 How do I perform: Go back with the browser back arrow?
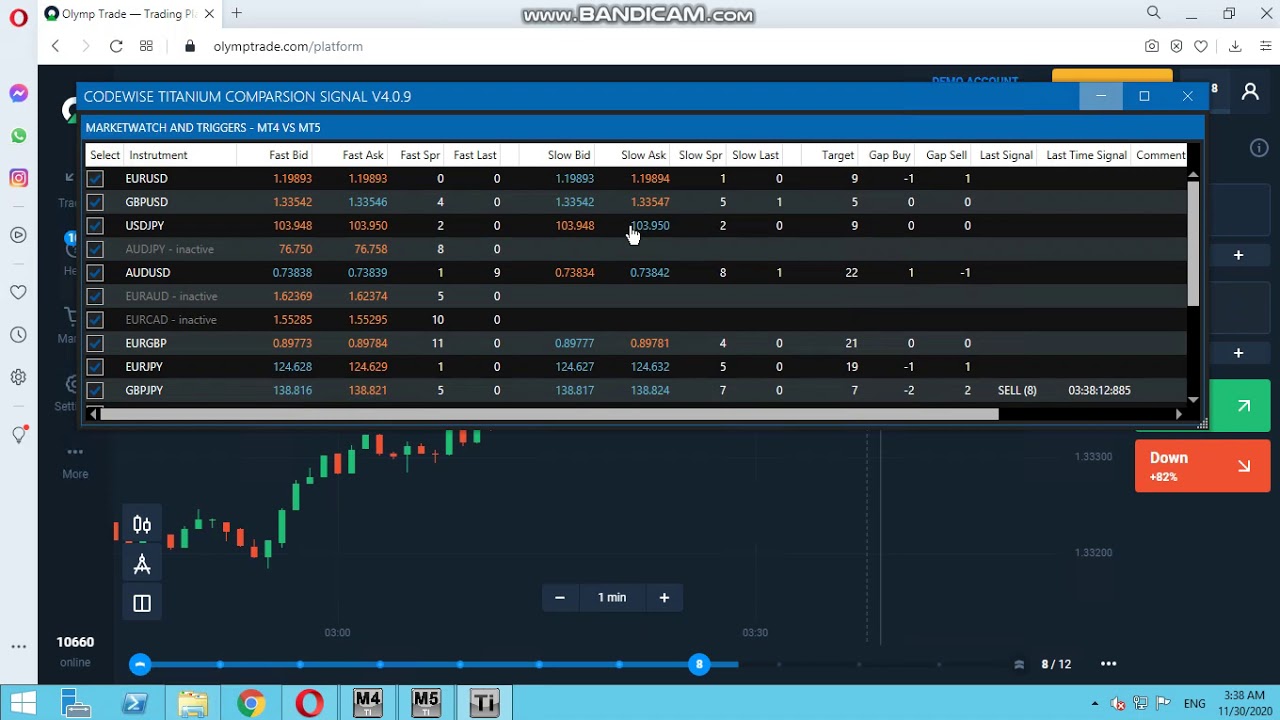(55, 46)
